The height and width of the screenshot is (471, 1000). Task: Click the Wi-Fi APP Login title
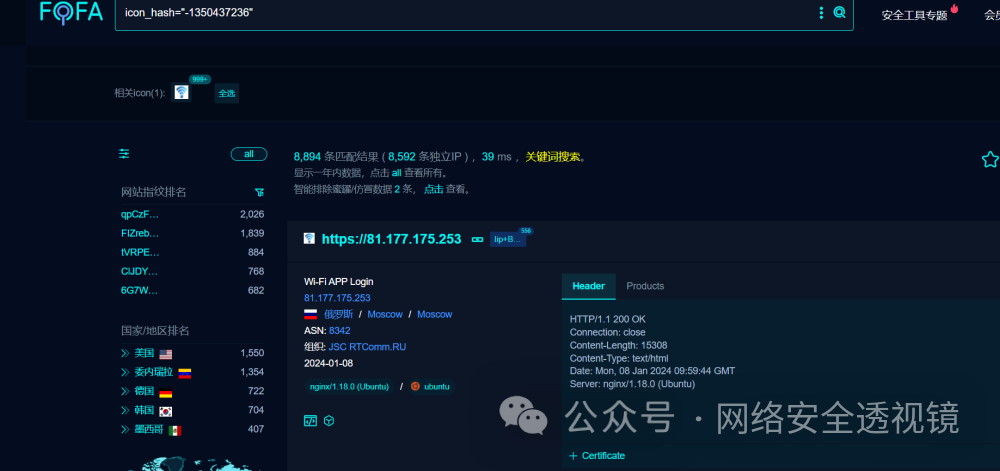pos(339,282)
